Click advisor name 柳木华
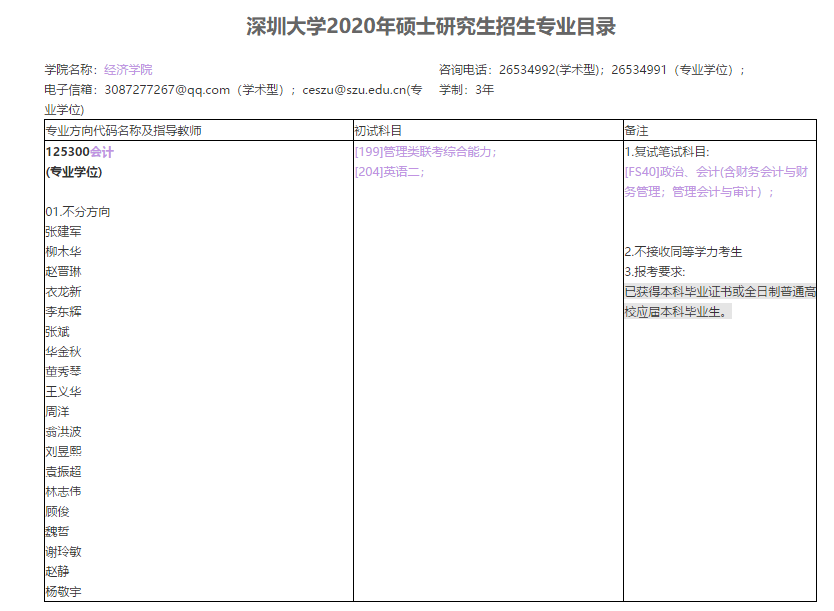The image size is (834, 611). (x=63, y=252)
